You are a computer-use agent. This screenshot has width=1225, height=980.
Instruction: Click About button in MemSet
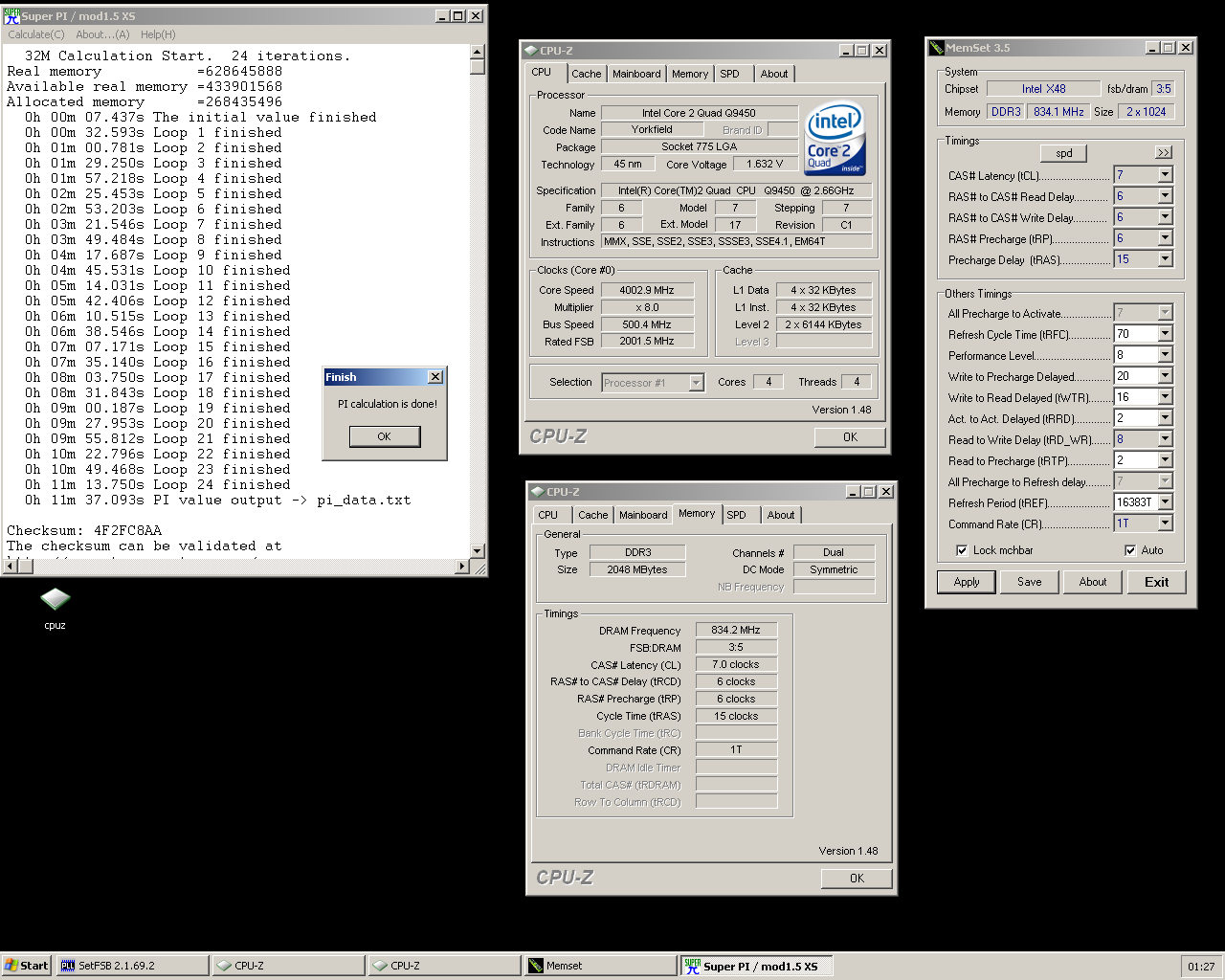(x=1093, y=582)
